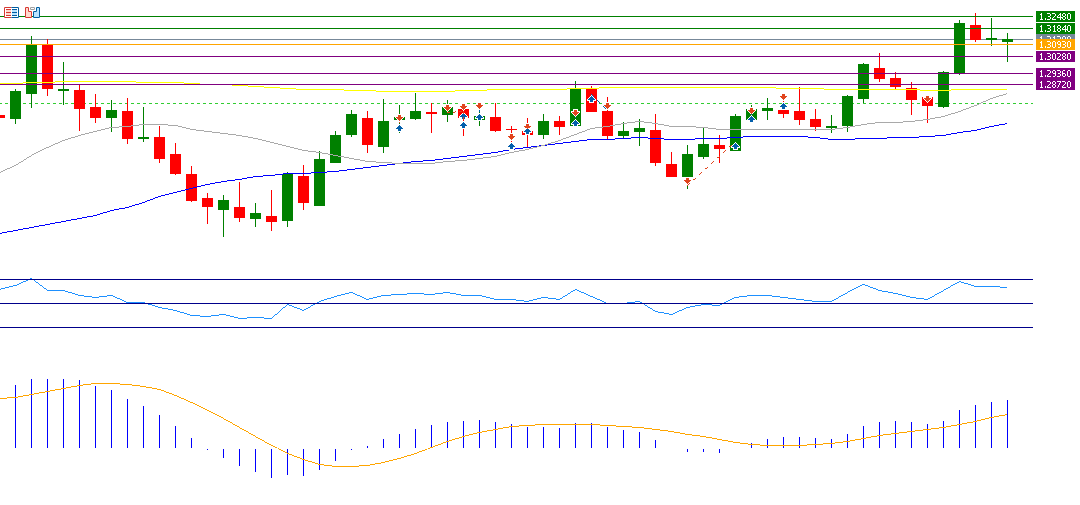Click the tallest green candle at far right
This screenshot has height=505, width=1080.
[x=959, y=48]
